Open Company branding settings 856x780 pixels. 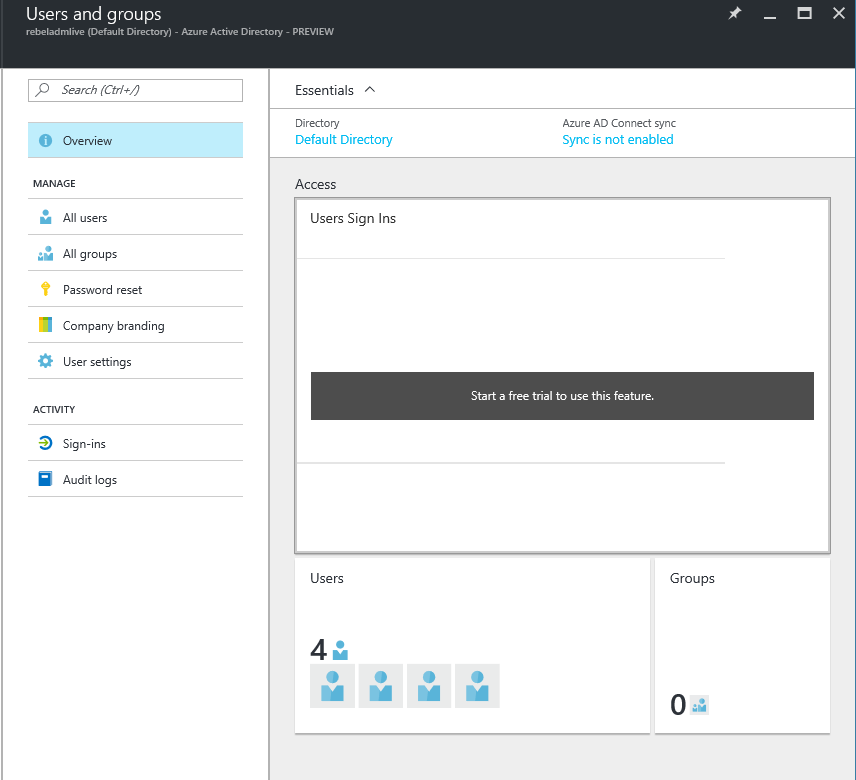coord(135,325)
